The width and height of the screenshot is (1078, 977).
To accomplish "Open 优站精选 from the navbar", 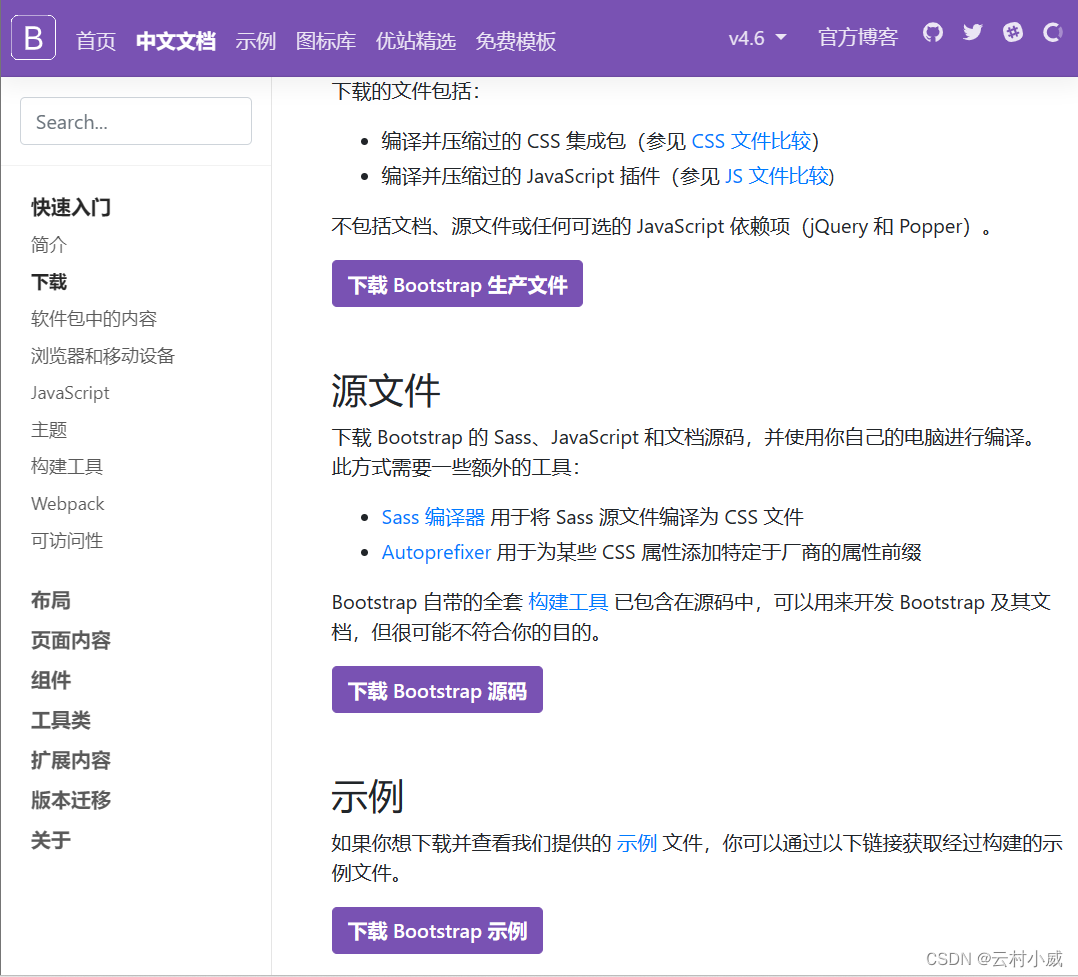I will pos(416,41).
